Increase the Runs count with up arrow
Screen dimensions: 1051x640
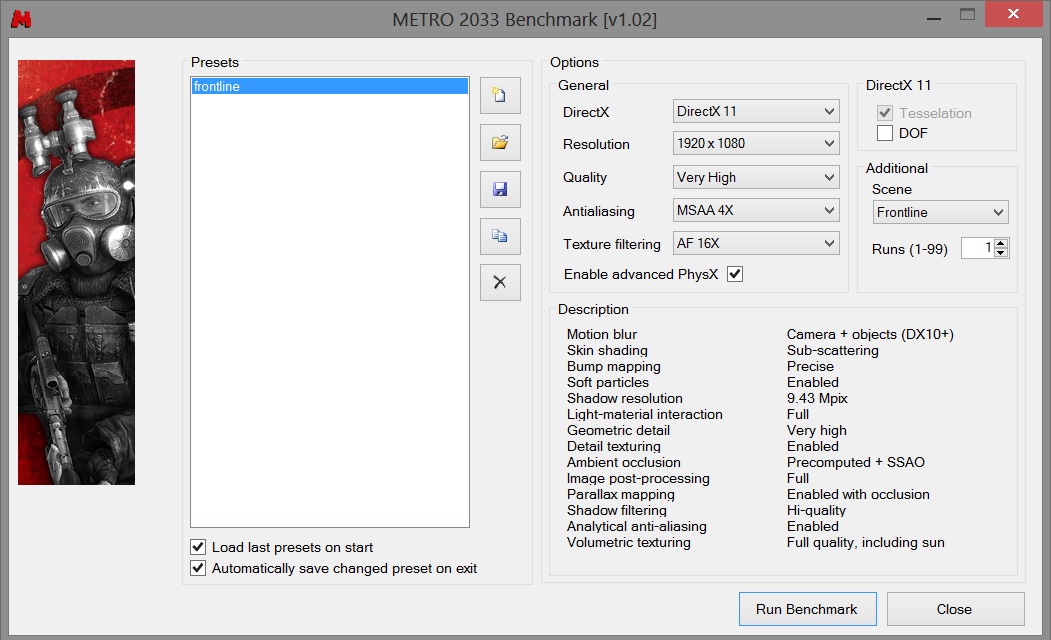click(x=1001, y=243)
